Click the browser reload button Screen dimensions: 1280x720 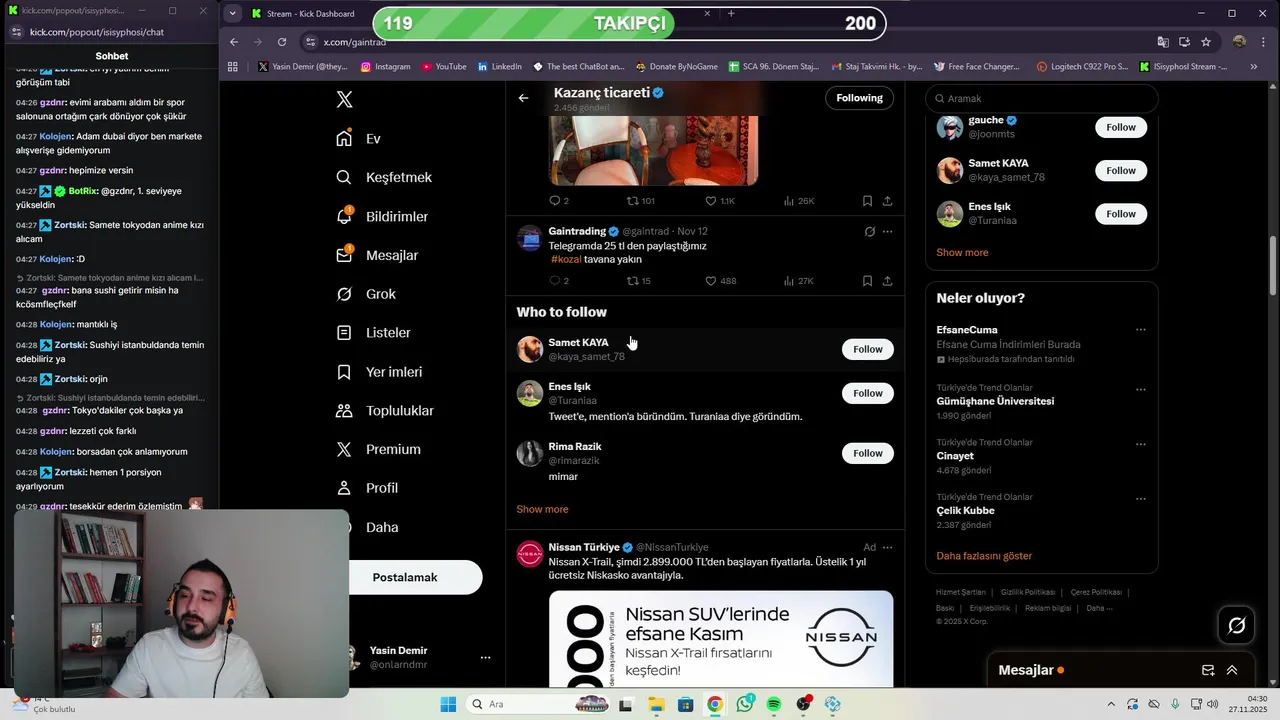click(282, 42)
